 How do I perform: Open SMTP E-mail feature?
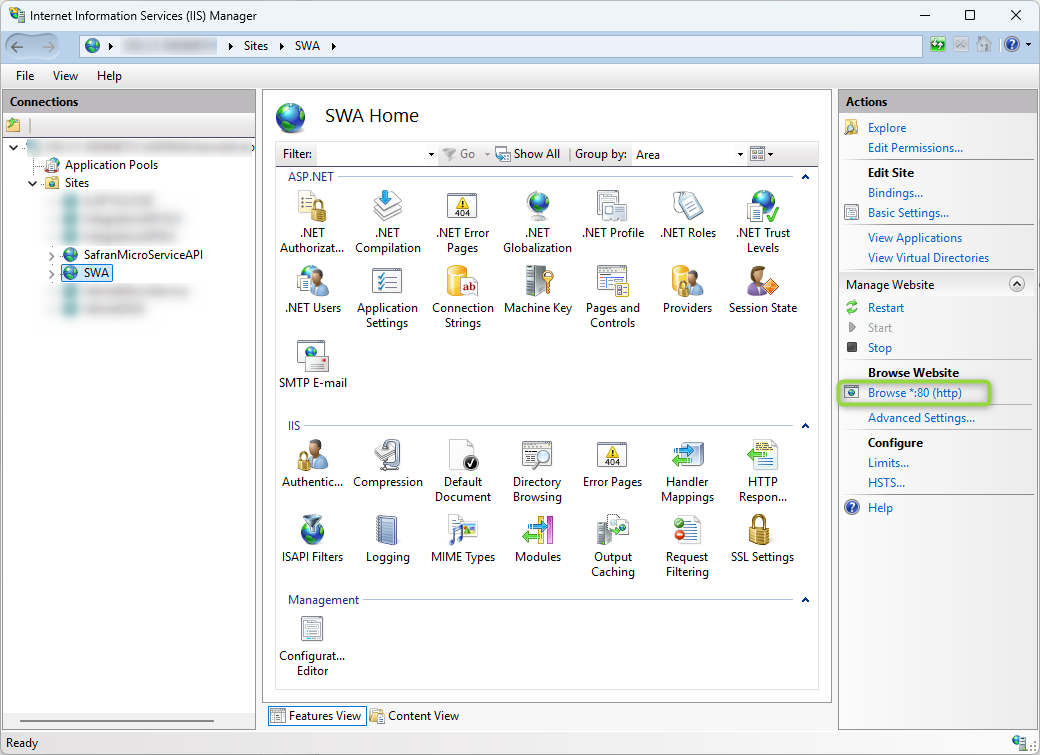pyautogui.click(x=312, y=365)
